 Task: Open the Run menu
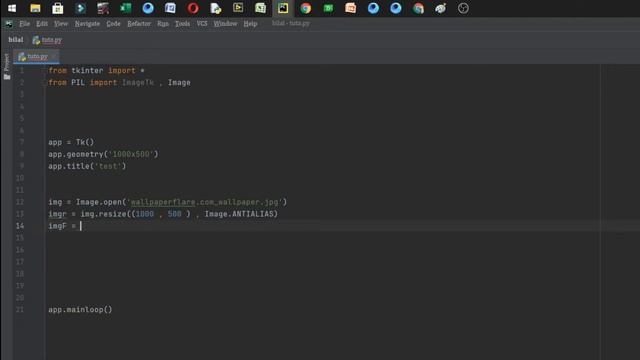tap(163, 24)
